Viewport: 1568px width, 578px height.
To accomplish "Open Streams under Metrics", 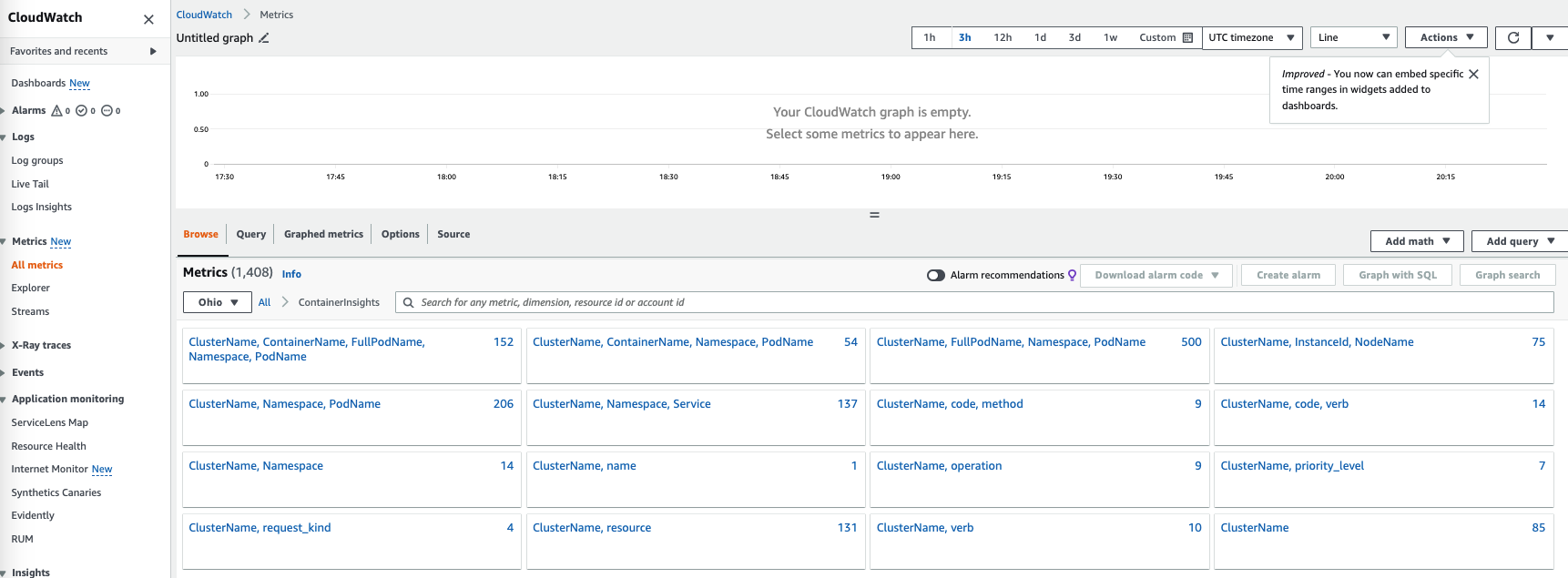I will [x=30, y=311].
